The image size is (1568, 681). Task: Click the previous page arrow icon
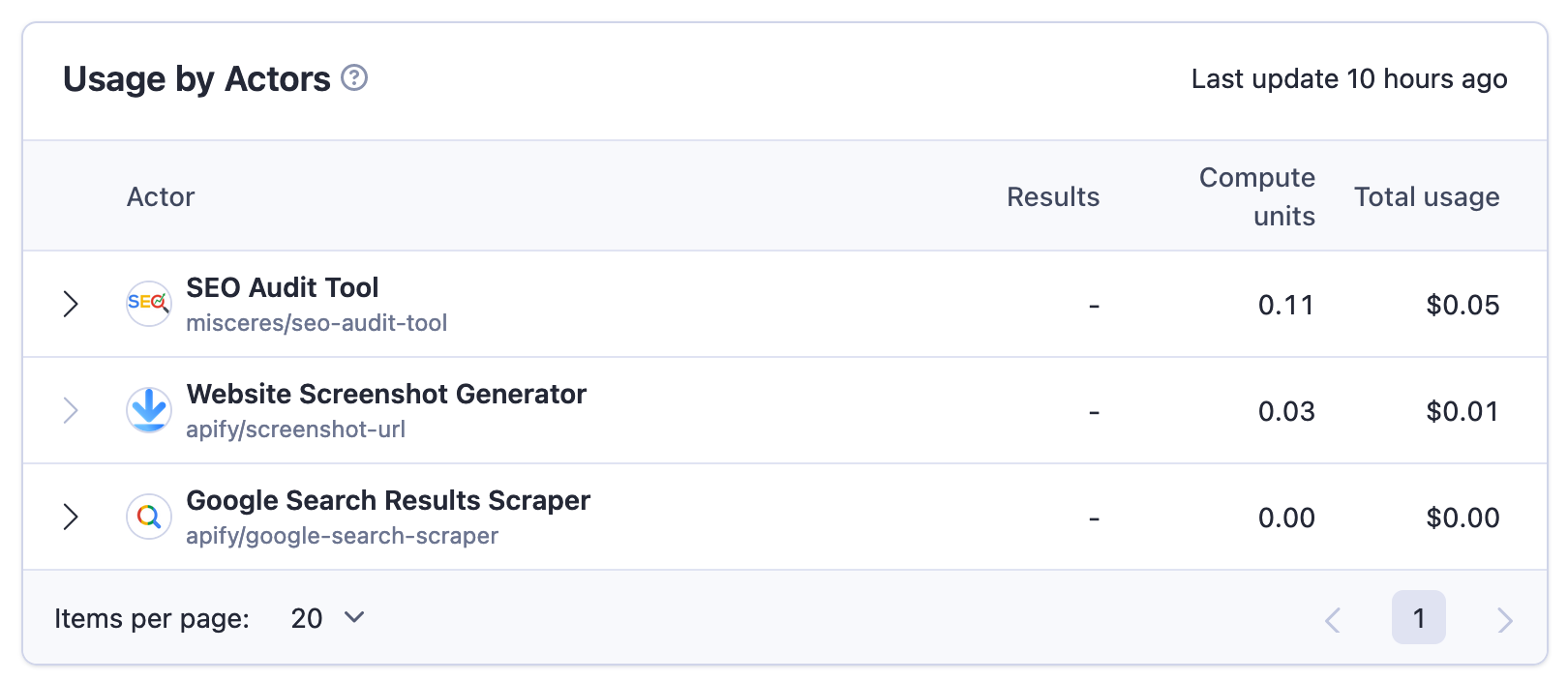coord(1334,618)
